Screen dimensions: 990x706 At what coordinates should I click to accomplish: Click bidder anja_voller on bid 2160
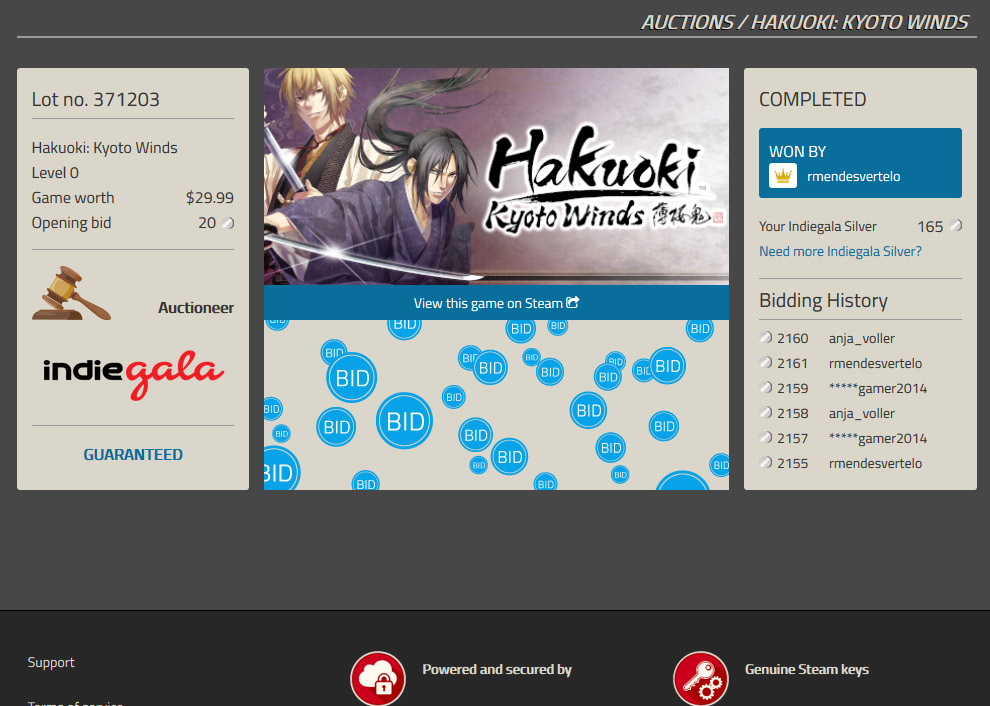[862, 338]
